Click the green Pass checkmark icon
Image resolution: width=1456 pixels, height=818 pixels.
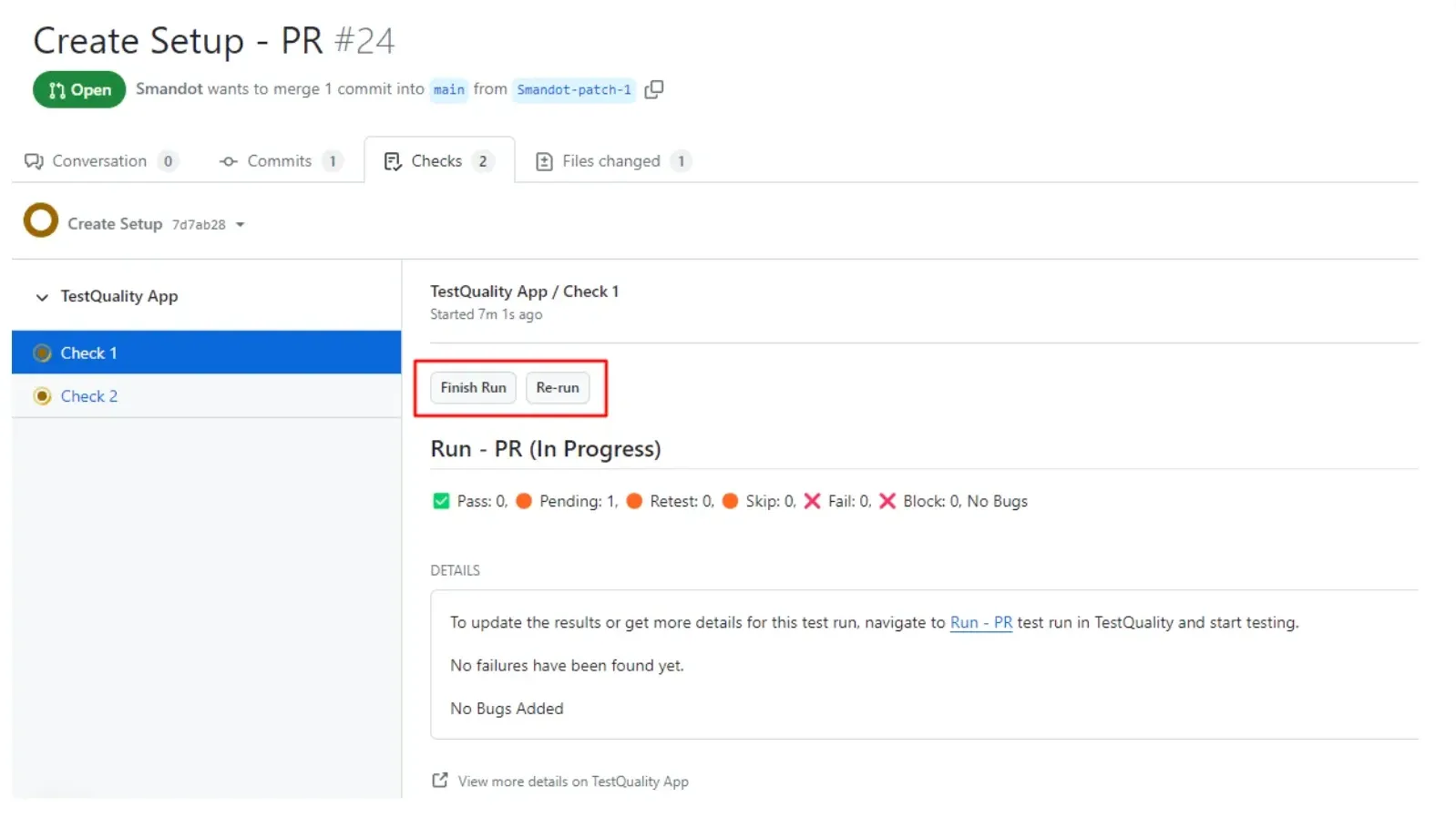tap(441, 501)
